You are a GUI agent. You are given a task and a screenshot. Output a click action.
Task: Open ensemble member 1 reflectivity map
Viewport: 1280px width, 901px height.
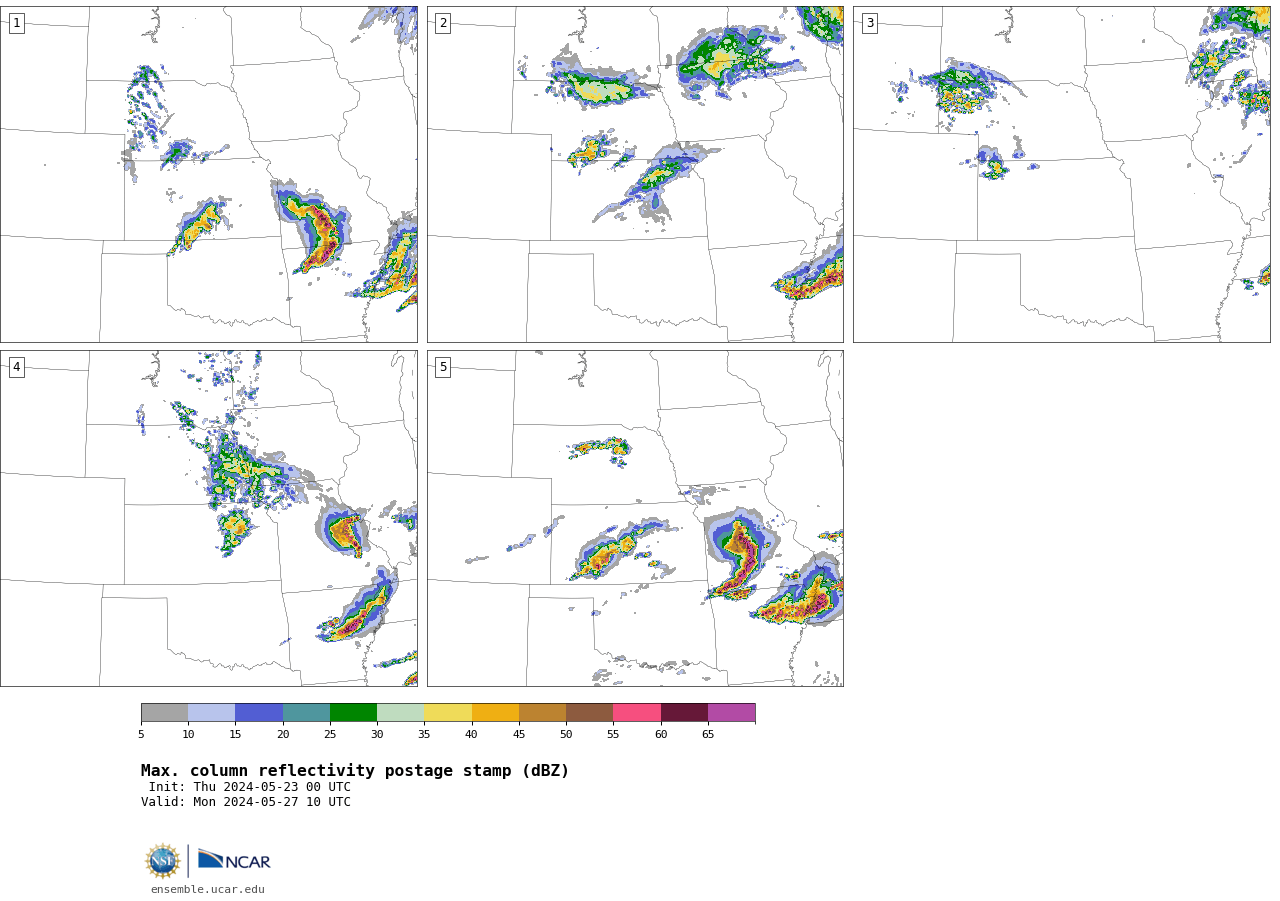click(x=209, y=174)
